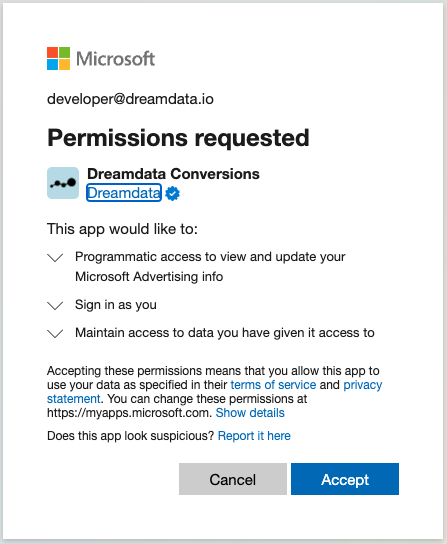Screen dimensions: 447x544
Task: Click the Microsoft wordmark text
Action: (x=115, y=59)
